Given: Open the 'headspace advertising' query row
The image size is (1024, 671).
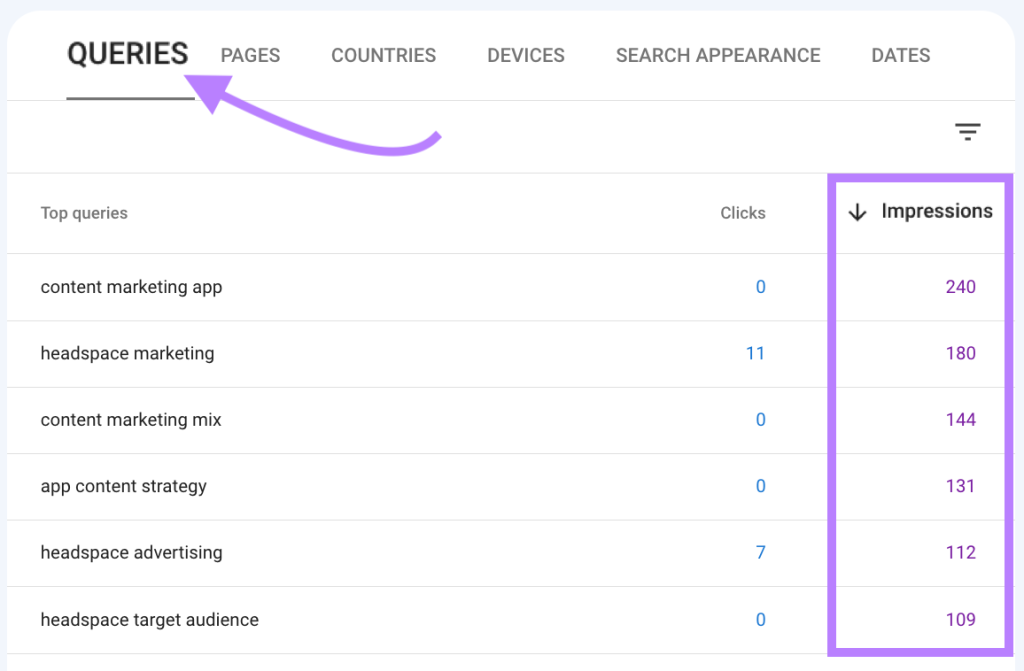Looking at the screenshot, I should (131, 552).
